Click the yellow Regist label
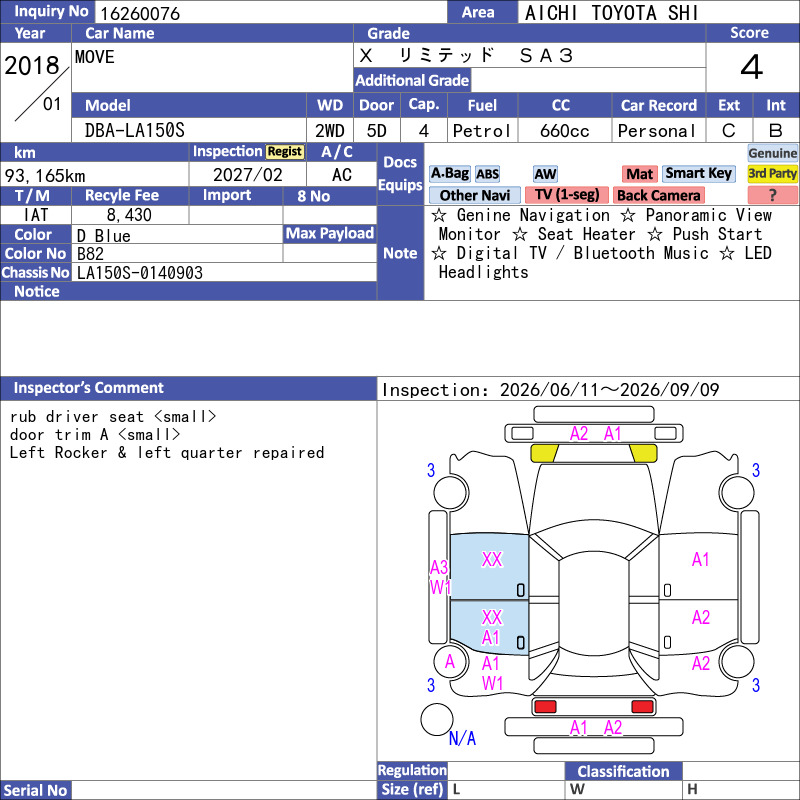 [x=285, y=152]
